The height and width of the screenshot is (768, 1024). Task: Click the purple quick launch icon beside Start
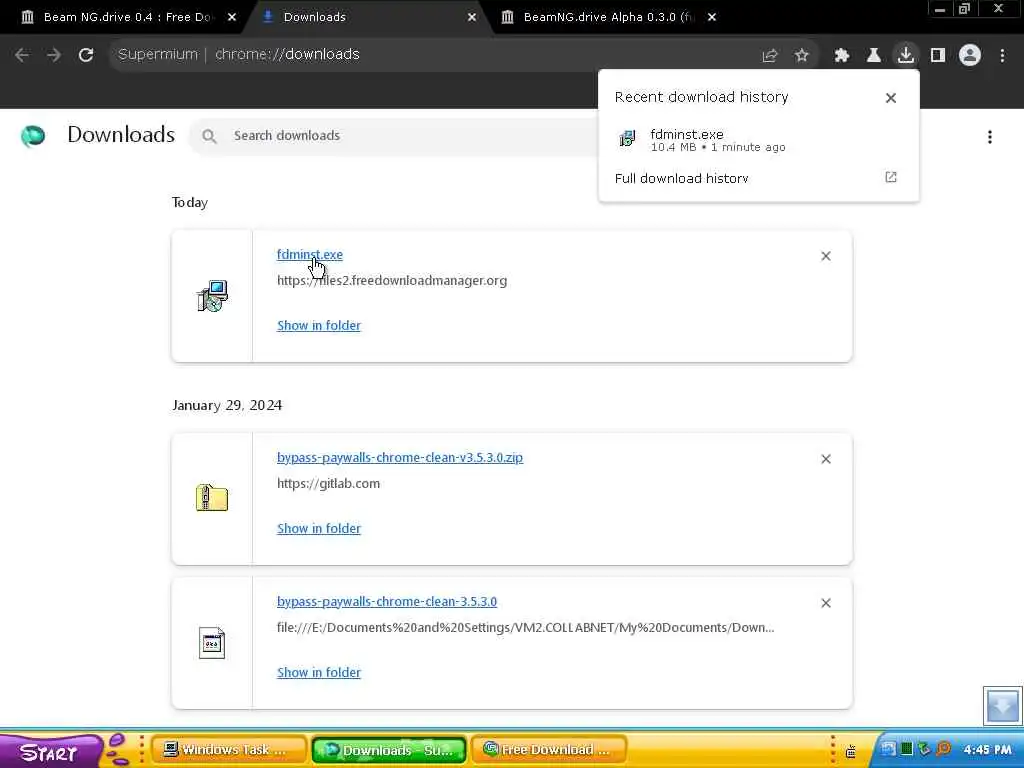pos(118,750)
